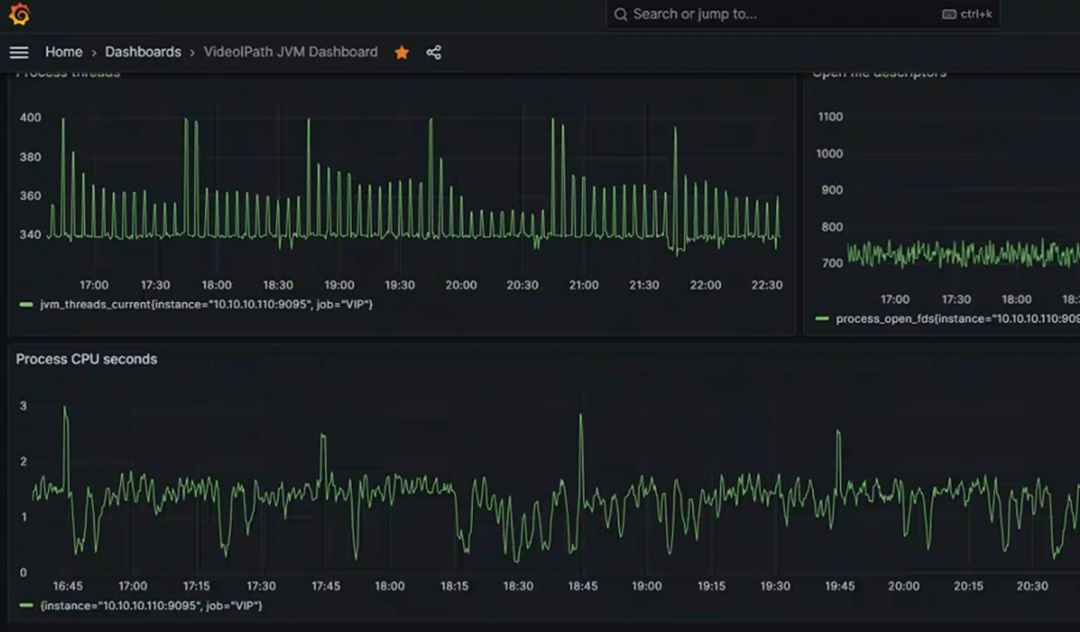Open the Dashboards breadcrumb link
The width and height of the screenshot is (1080, 632).
tap(143, 52)
